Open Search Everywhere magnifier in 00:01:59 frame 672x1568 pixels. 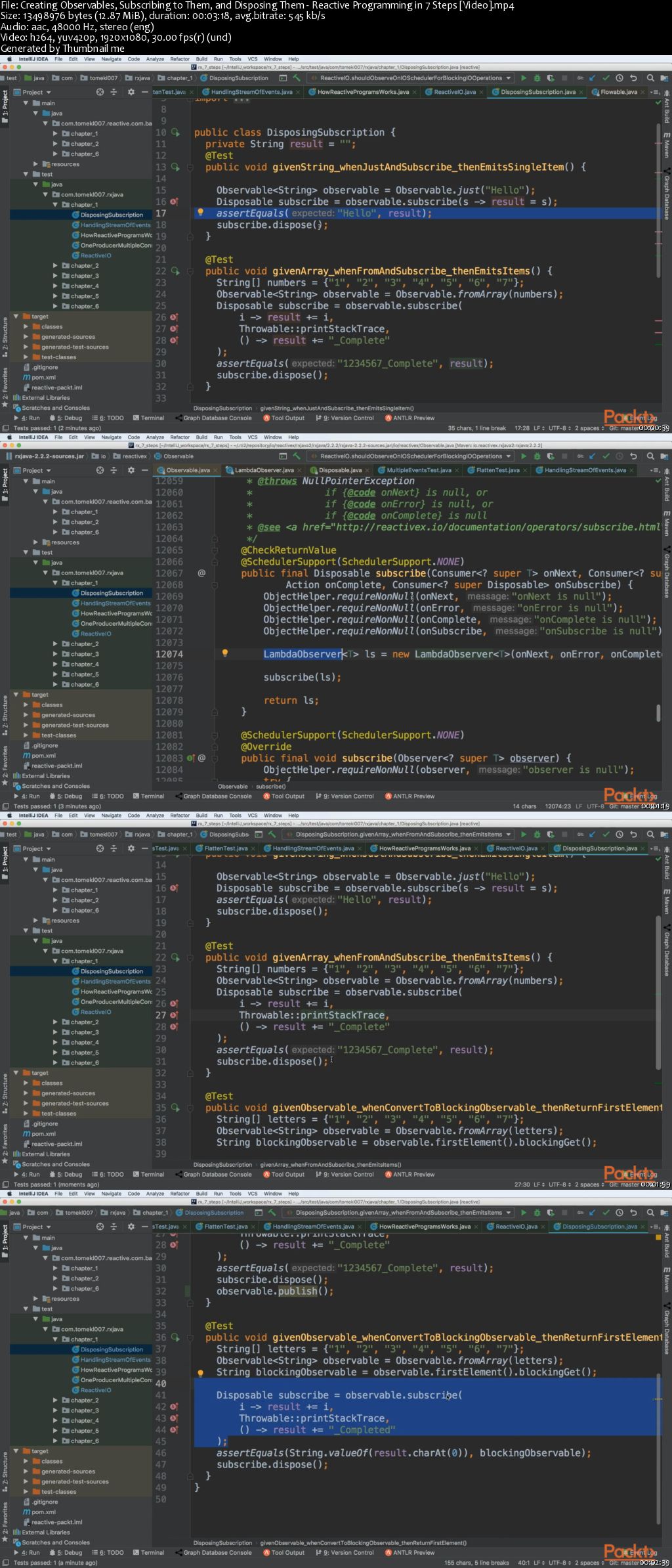(650, 835)
